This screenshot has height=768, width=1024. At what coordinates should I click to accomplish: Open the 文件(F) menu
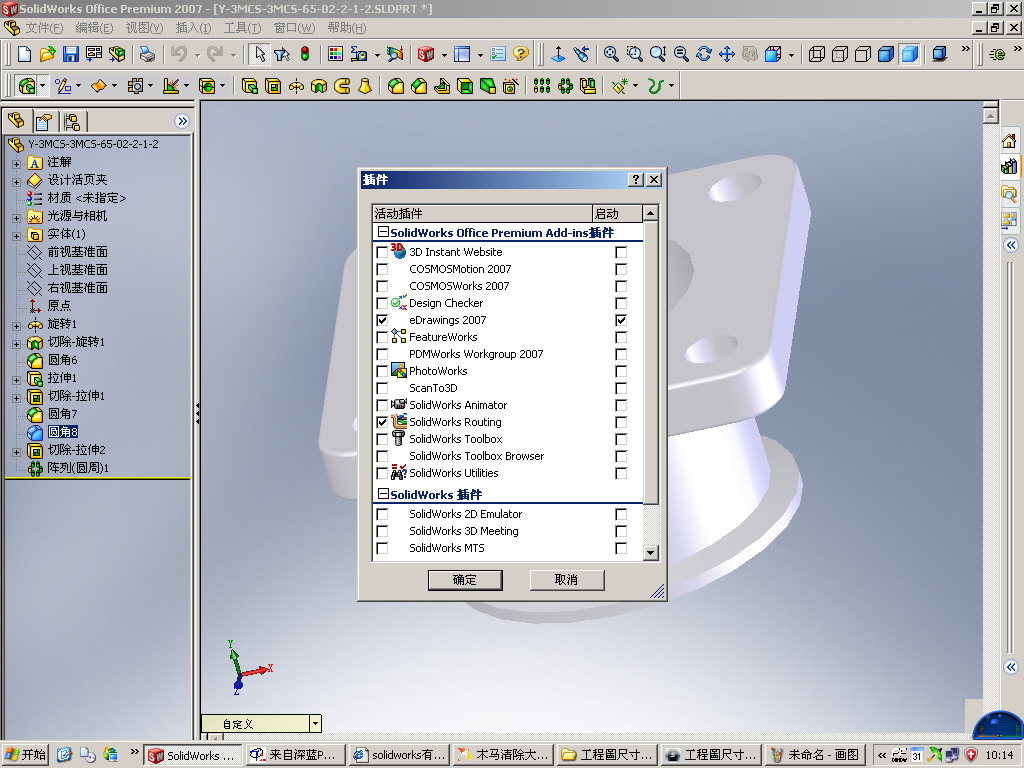pyautogui.click(x=44, y=28)
